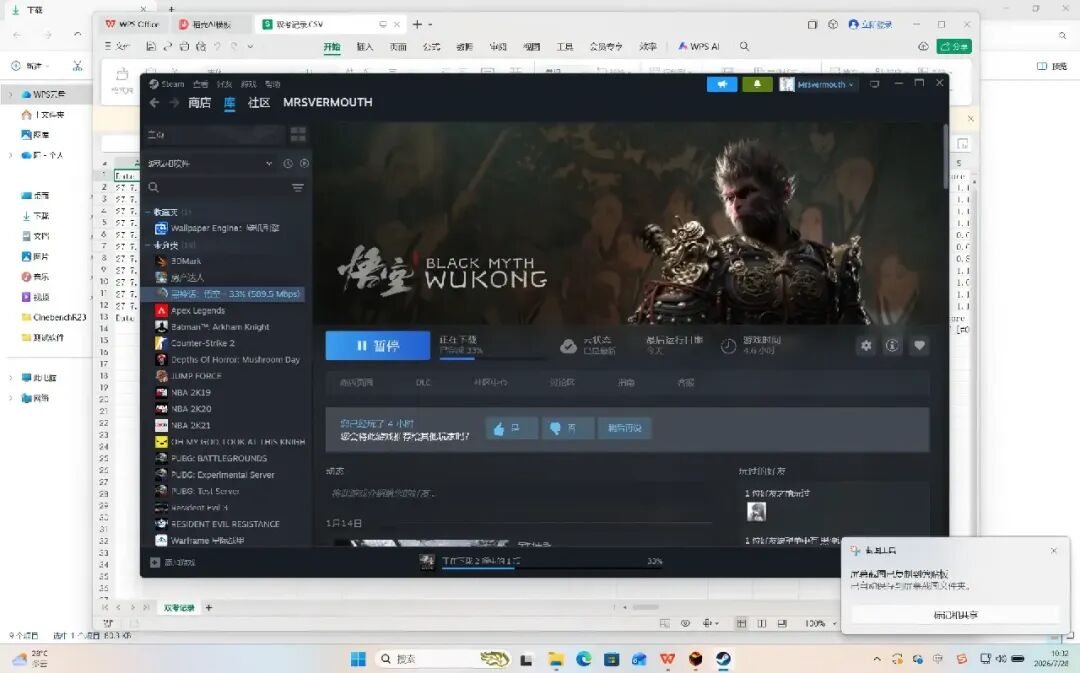Image resolution: width=1080 pixels, height=673 pixels.
Task: Open game settings gear in Steam
Action: (x=866, y=346)
